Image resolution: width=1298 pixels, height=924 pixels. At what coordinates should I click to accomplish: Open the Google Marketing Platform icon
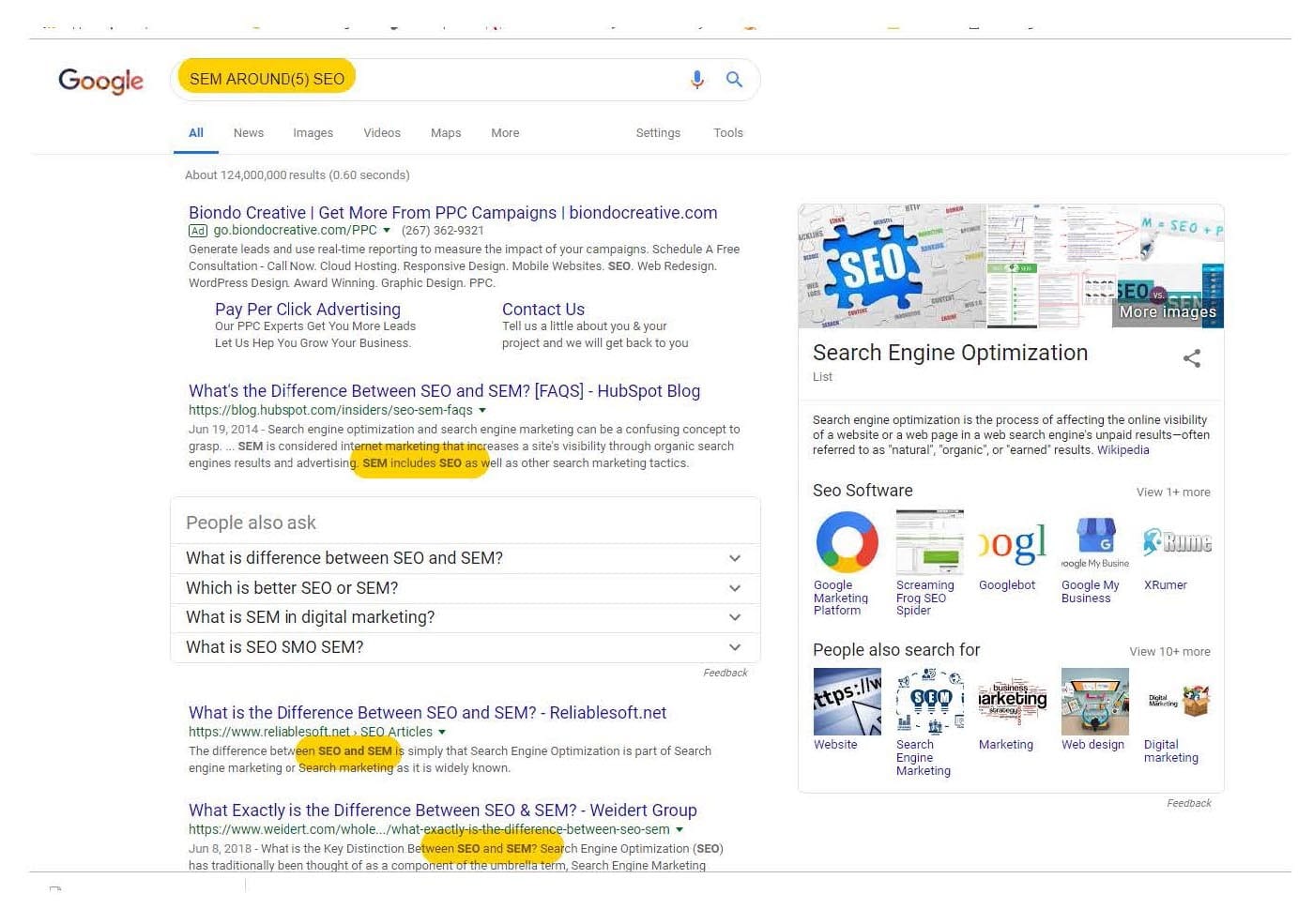(x=847, y=541)
